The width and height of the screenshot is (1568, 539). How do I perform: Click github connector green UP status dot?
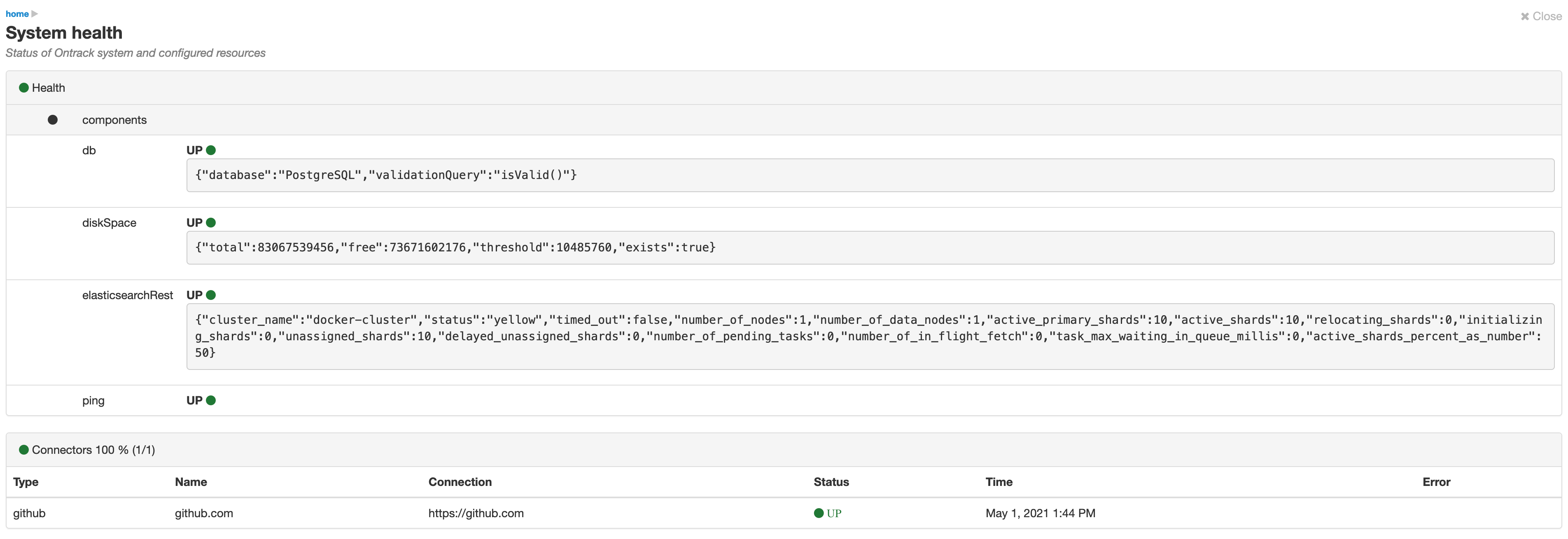(x=819, y=513)
